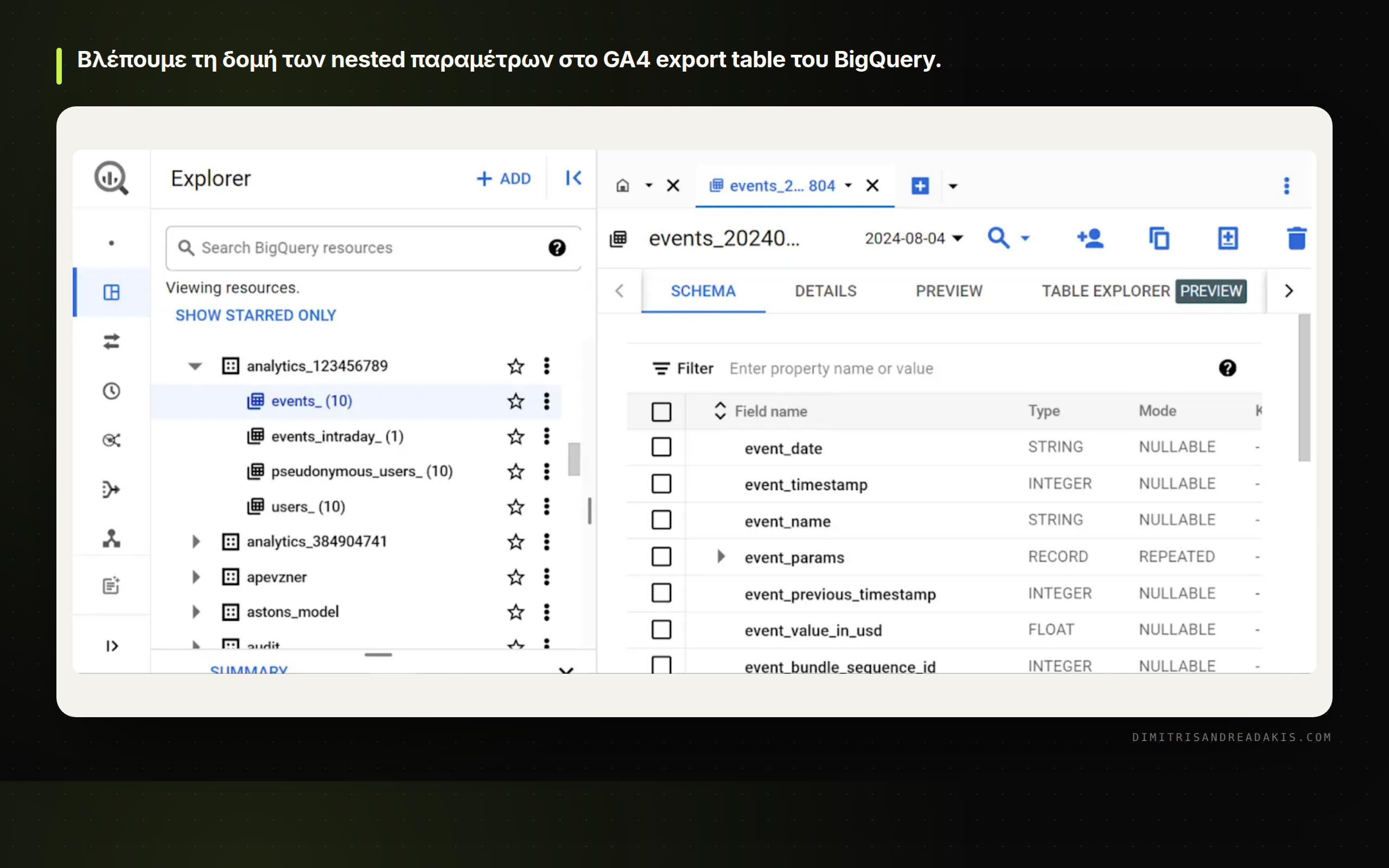Create a new SQL query tab
1389x868 pixels.
920,186
